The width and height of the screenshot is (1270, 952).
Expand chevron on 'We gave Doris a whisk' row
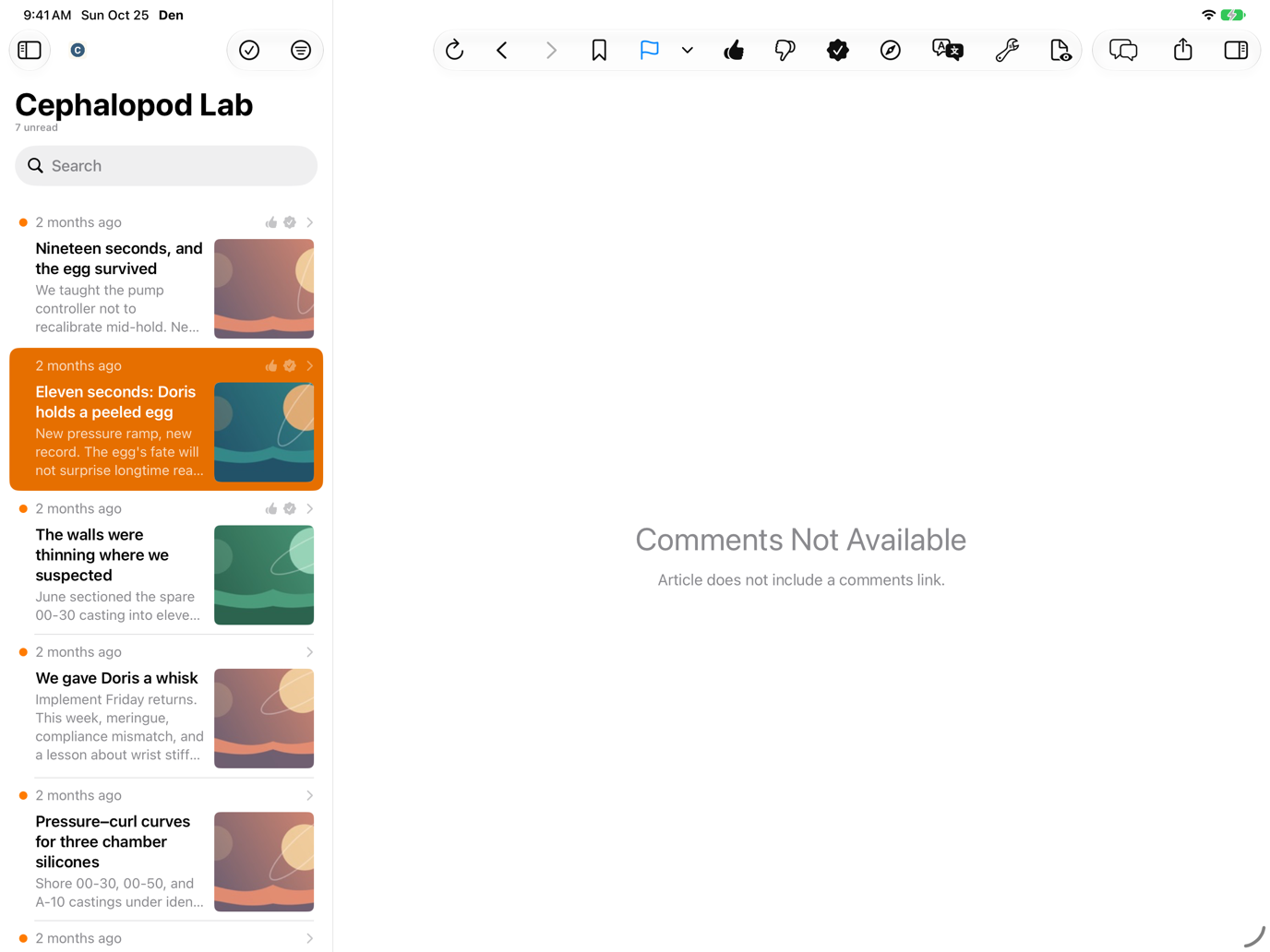[310, 652]
